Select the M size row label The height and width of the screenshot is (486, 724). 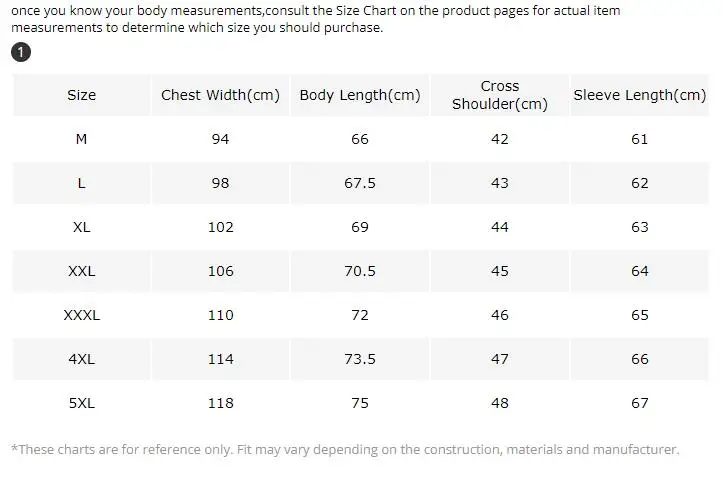82,139
